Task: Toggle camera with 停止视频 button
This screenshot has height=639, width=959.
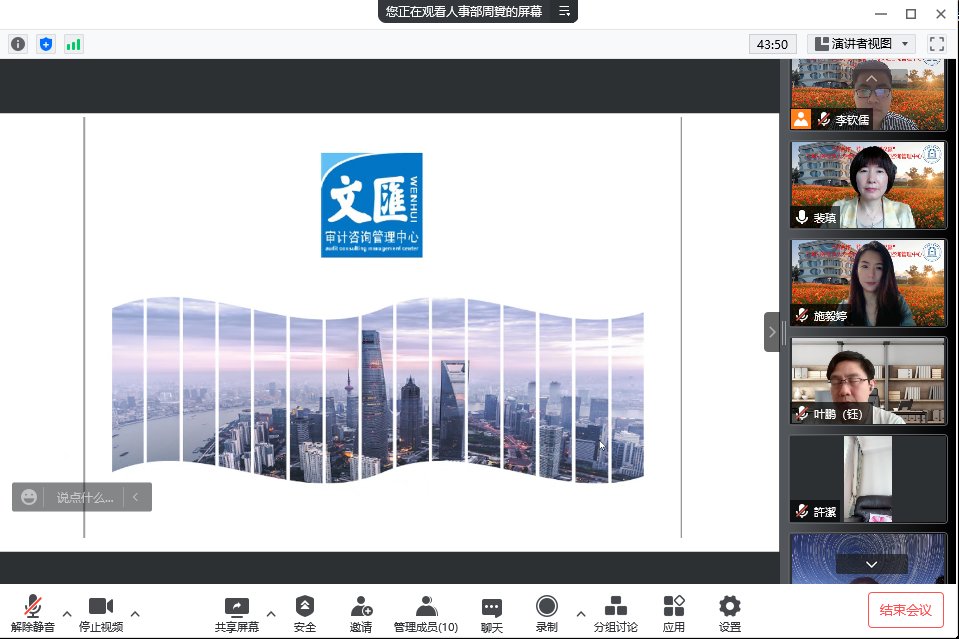Action: click(x=101, y=613)
